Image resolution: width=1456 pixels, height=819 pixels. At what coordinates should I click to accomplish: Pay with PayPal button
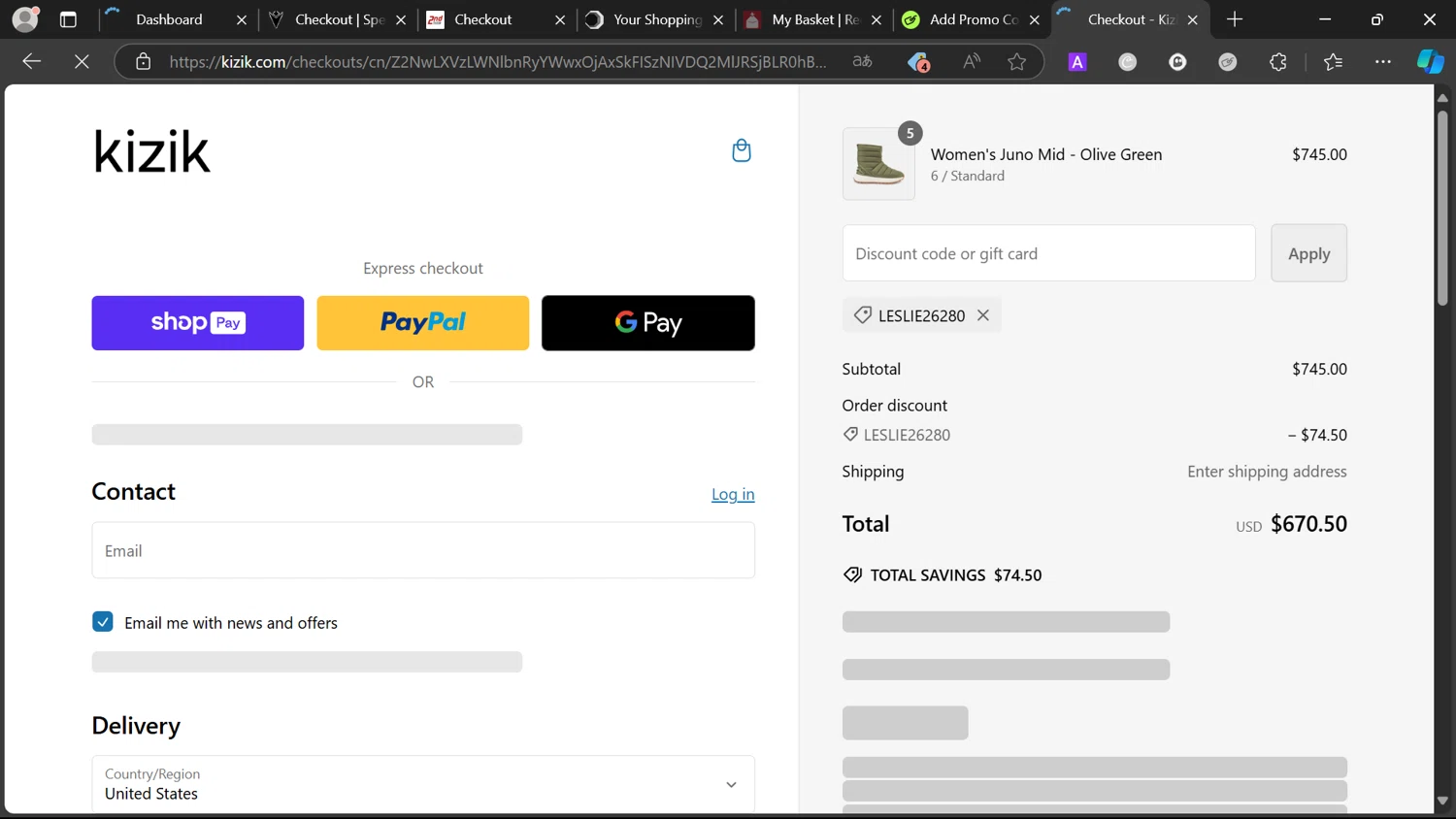click(423, 323)
